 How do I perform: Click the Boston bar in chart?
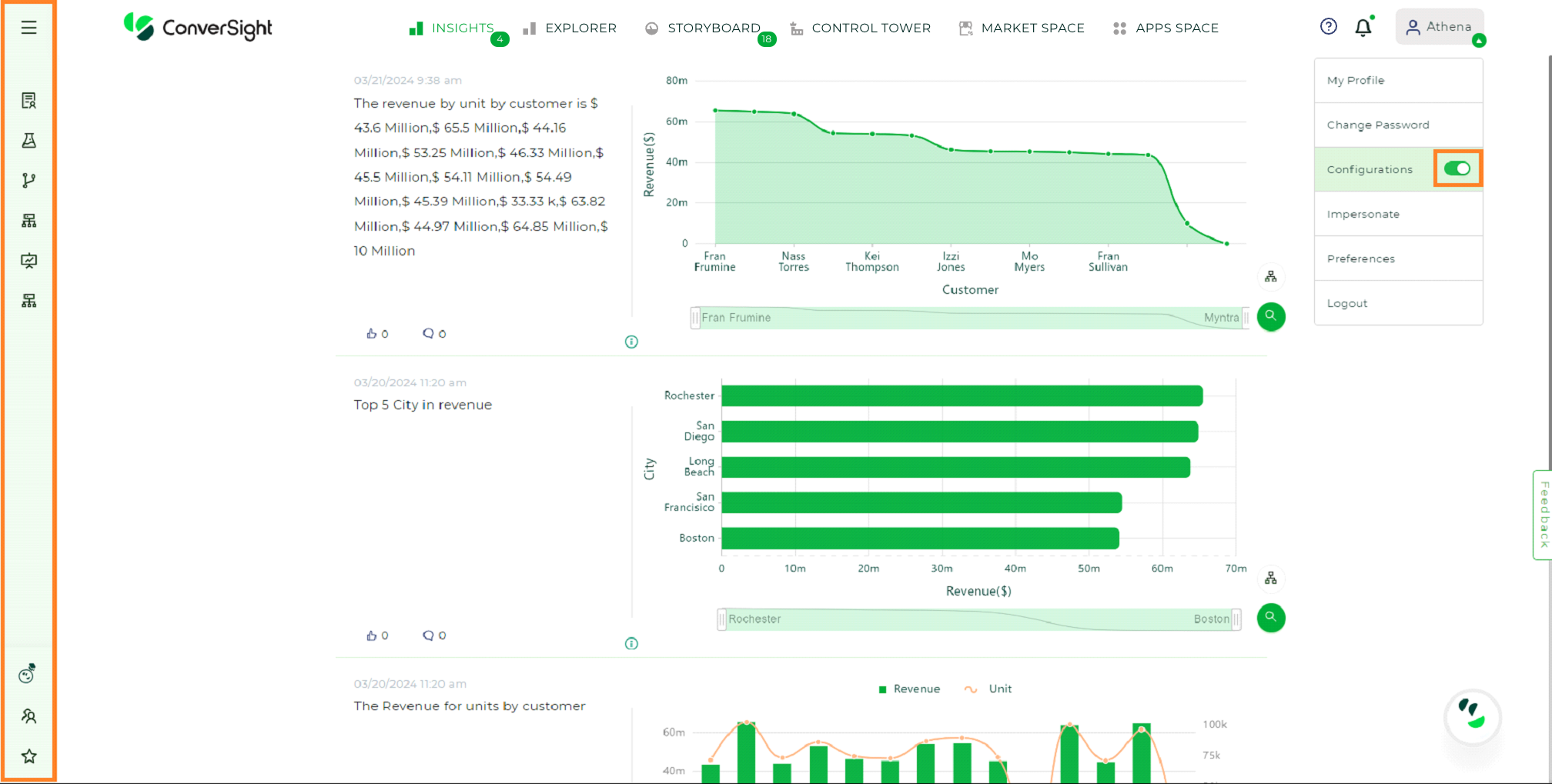(920, 538)
